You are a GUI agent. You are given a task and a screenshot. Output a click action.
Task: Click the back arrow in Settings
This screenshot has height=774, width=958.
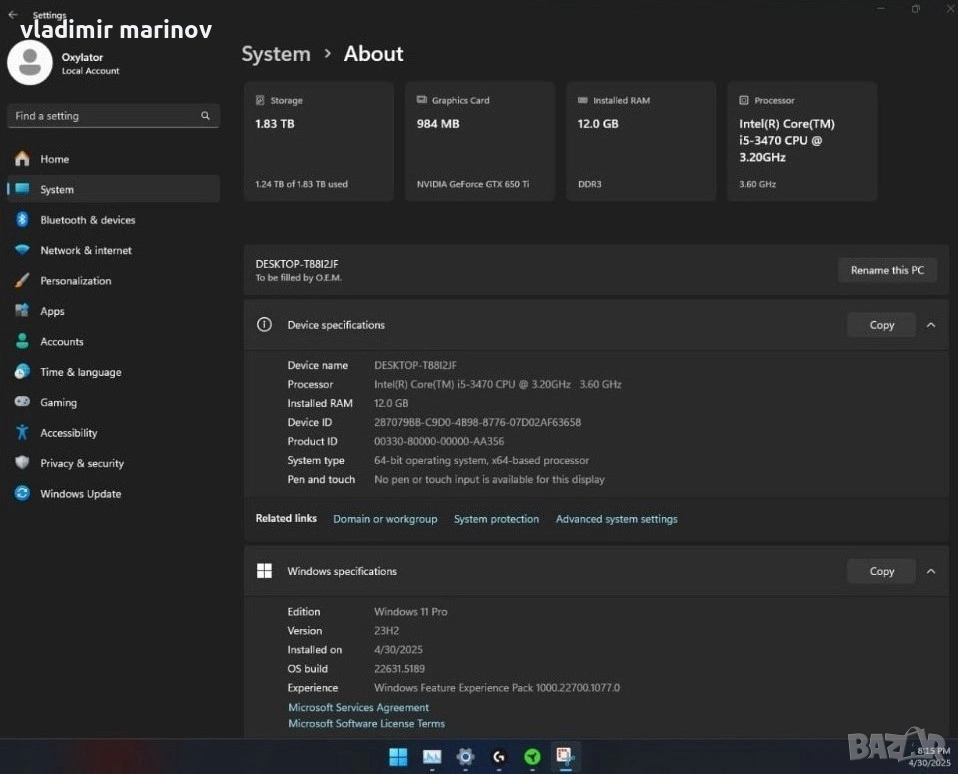pyautogui.click(x=13, y=15)
